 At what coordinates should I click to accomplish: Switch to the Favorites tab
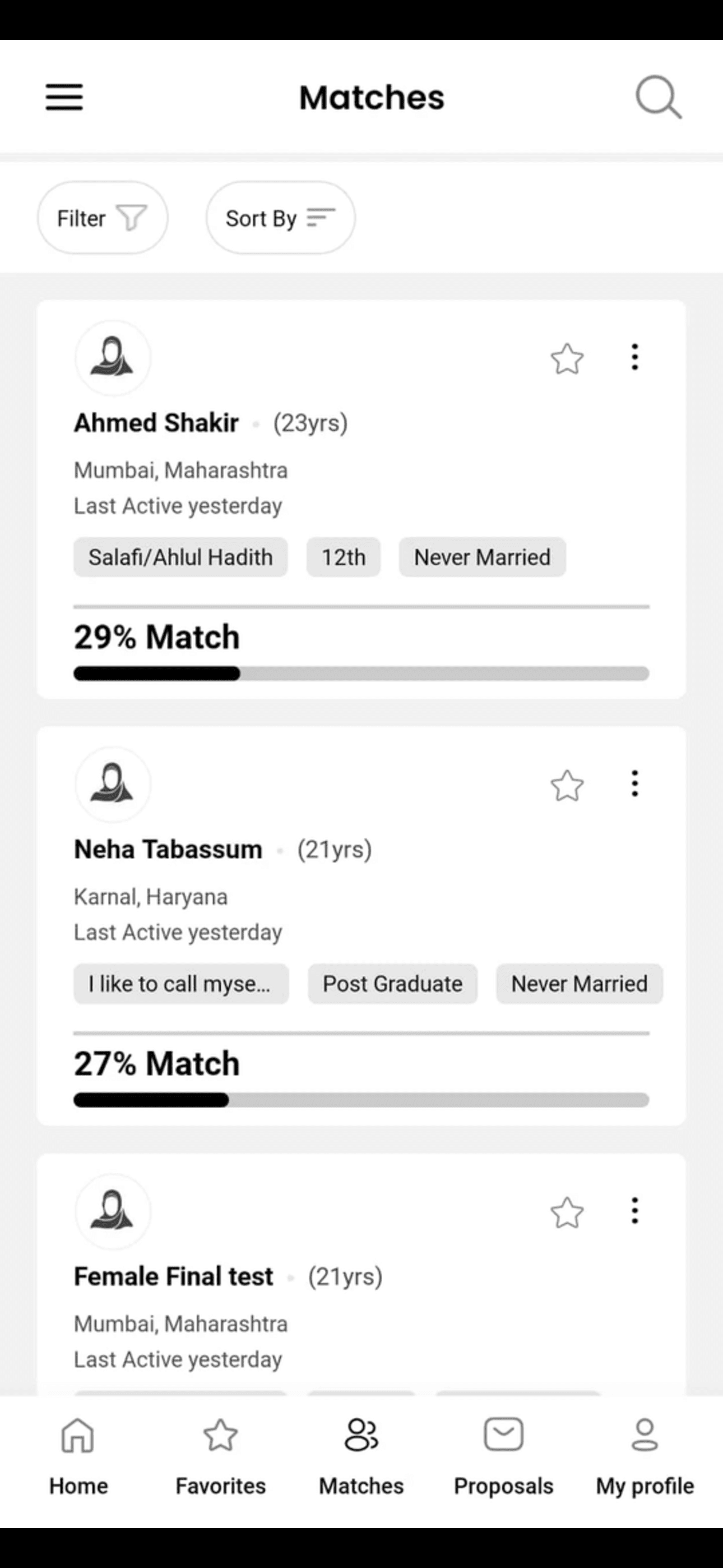[220, 1457]
